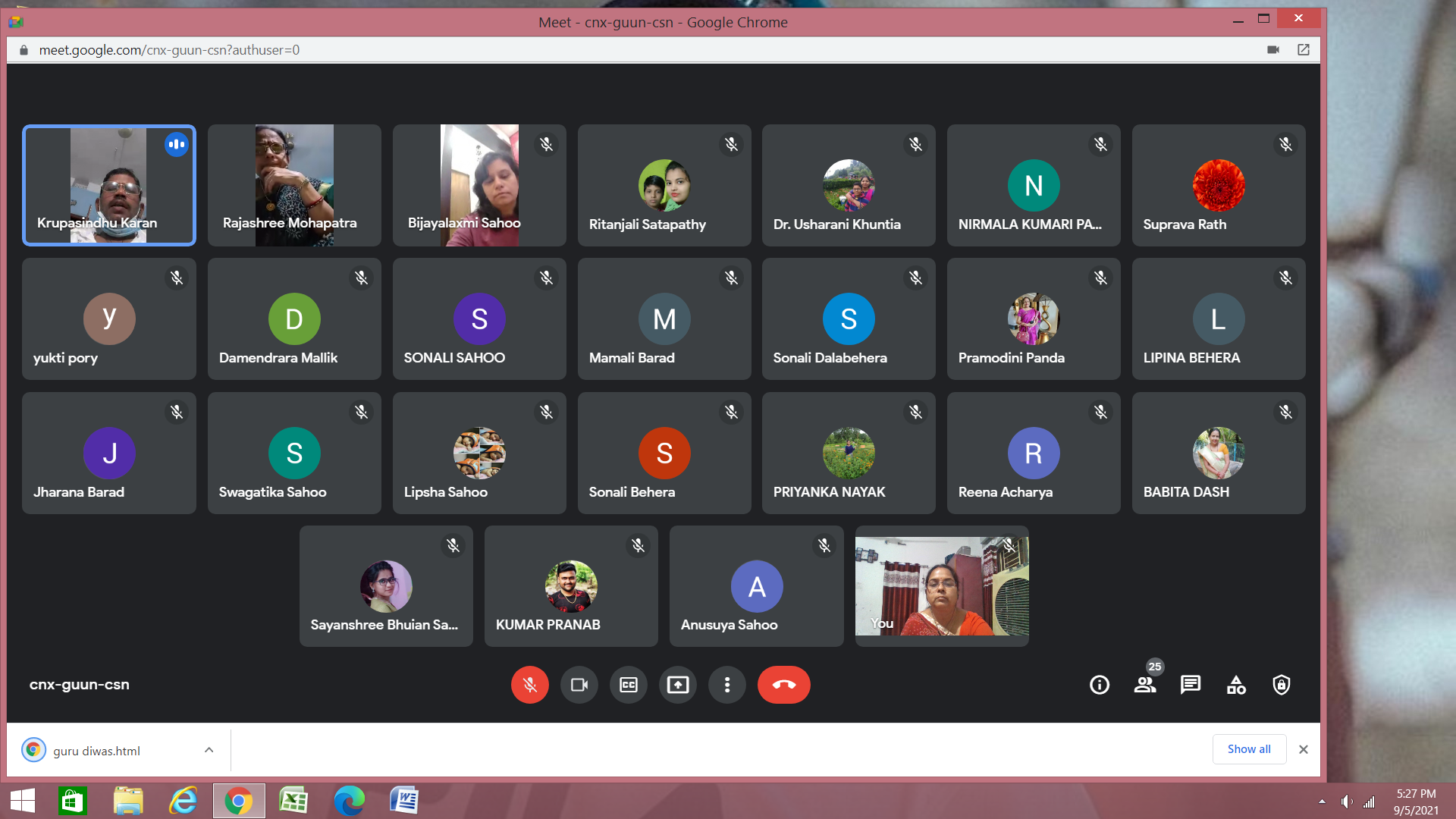Screen dimensions: 1456x819
Task: Click Reena Acharya's R avatar
Action: click(x=1034, y=453)
